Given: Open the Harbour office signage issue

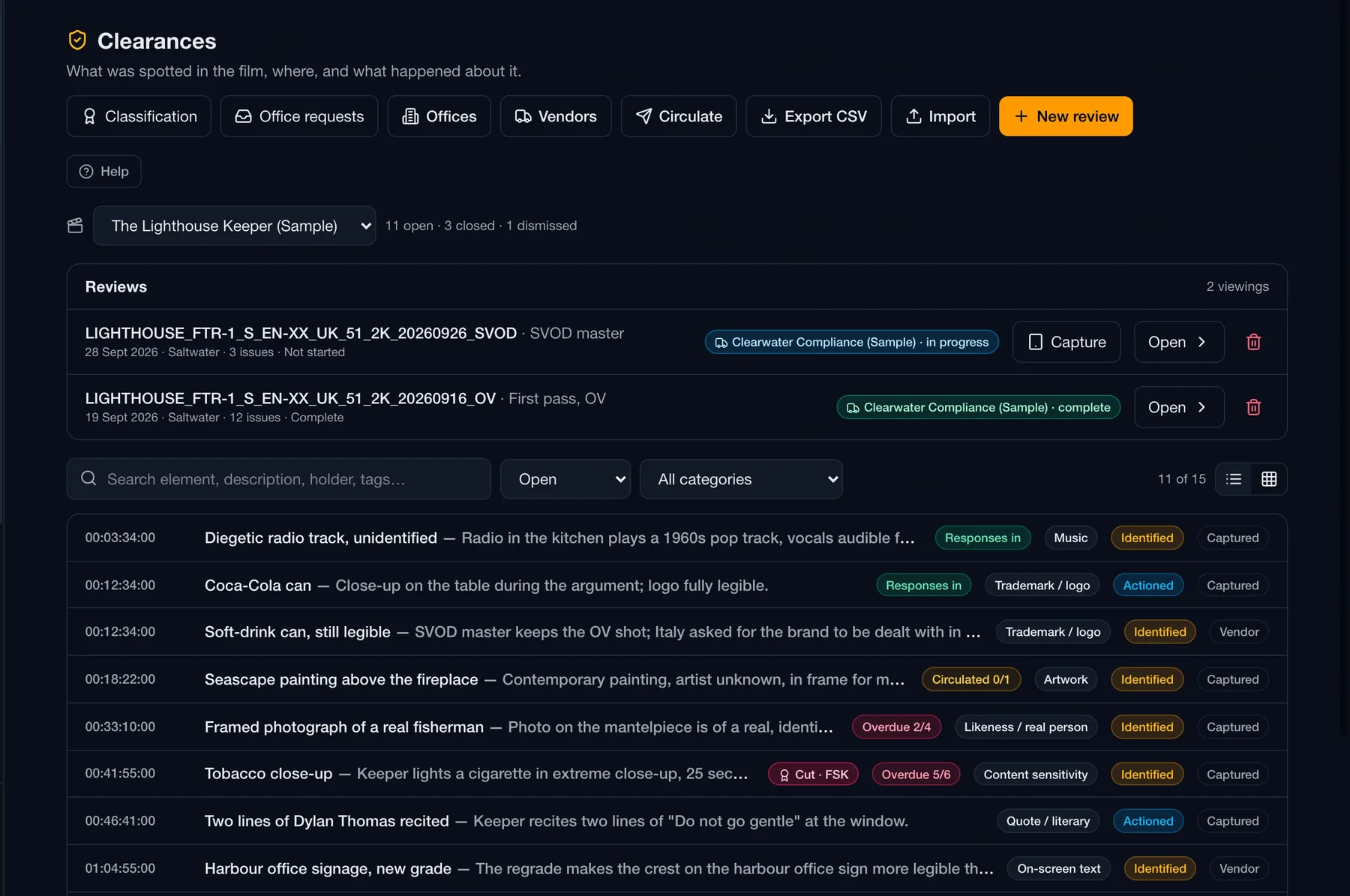Looking at the screenshot, I should point(676,868).
